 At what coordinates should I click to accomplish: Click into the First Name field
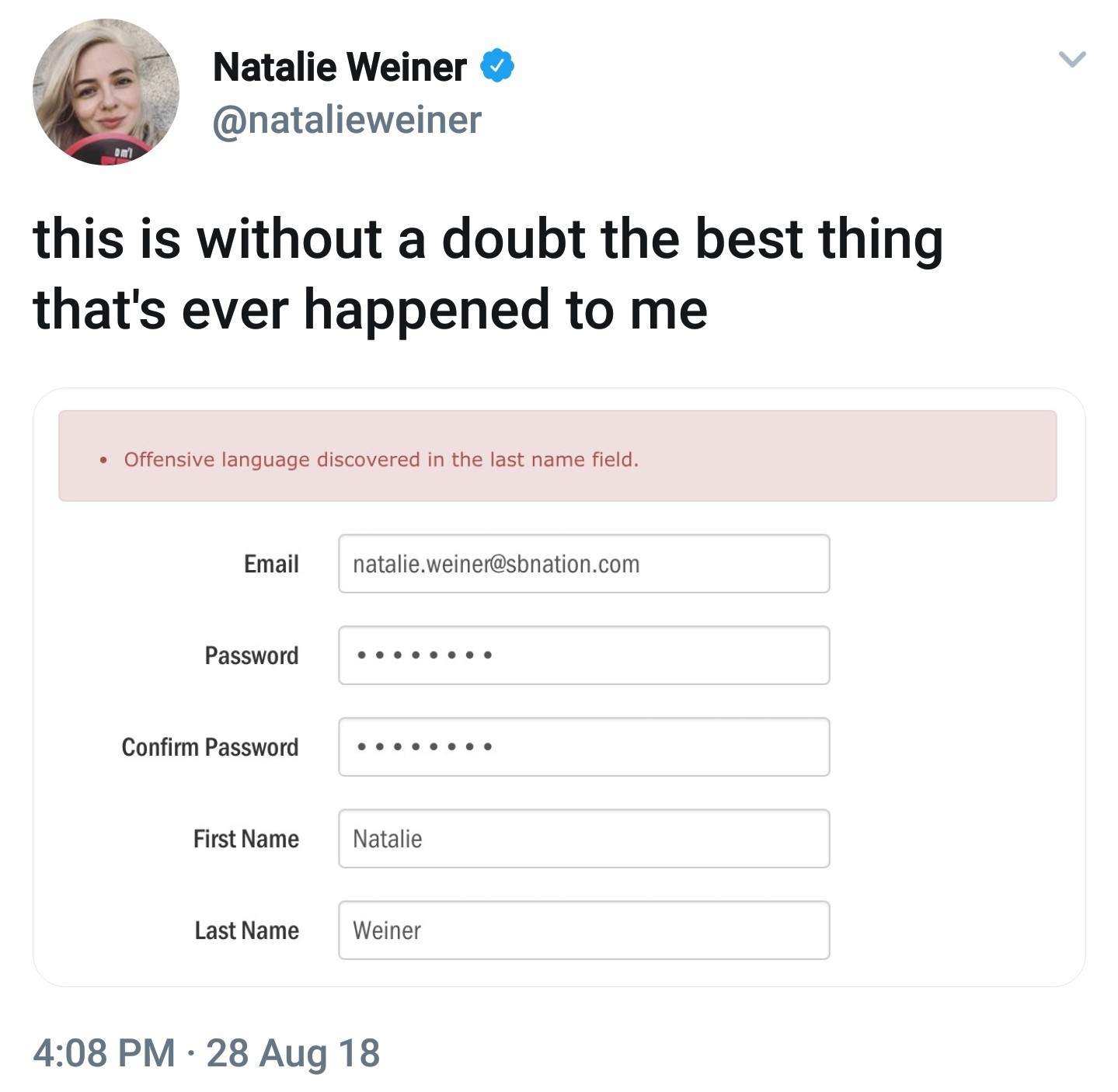[x=583, y=839]
